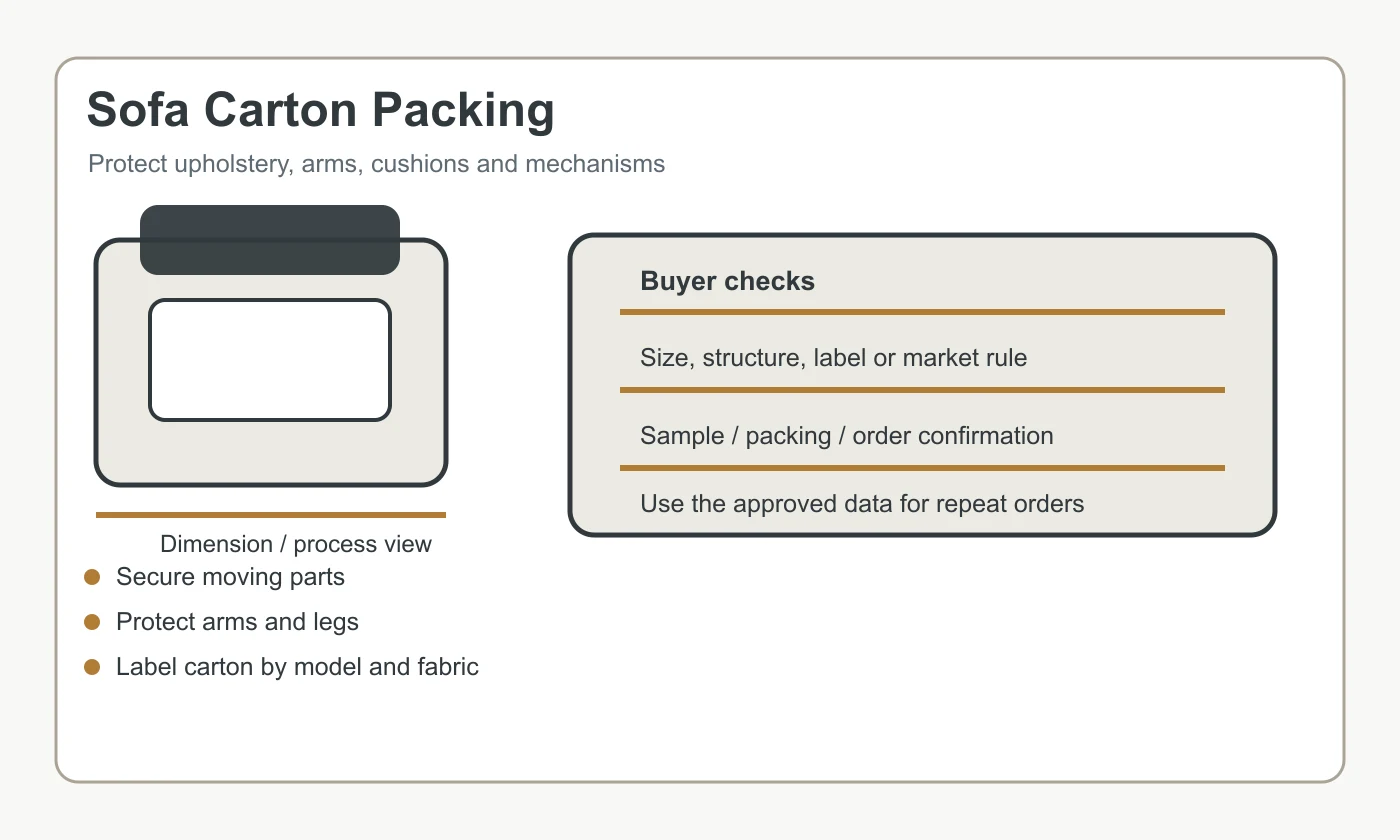
Task: Click the Sofa Carton Packing title
Action: (x=321, y=110)
